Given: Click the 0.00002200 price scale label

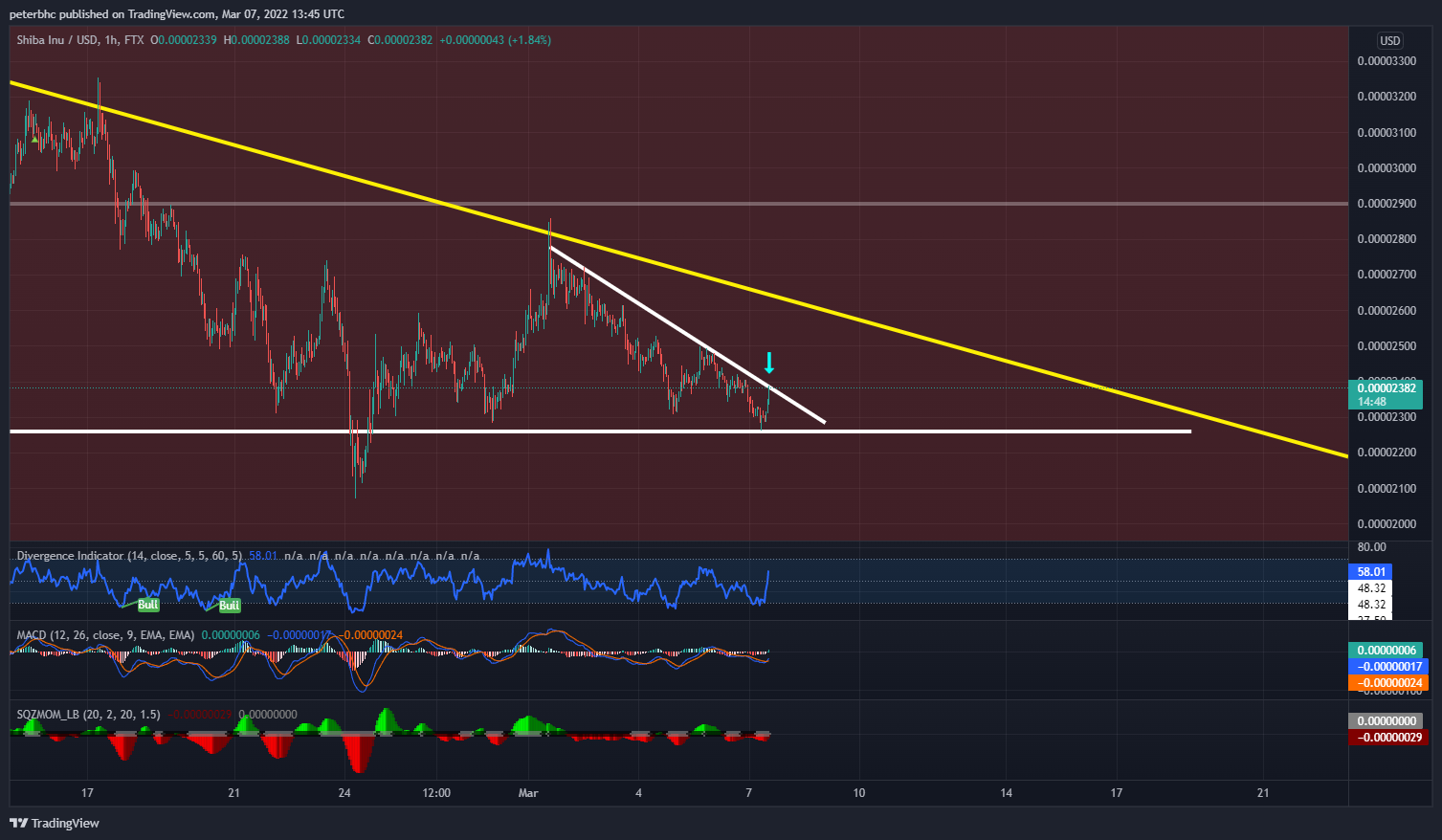Looking at the screenshot, I should point(1387,453).
